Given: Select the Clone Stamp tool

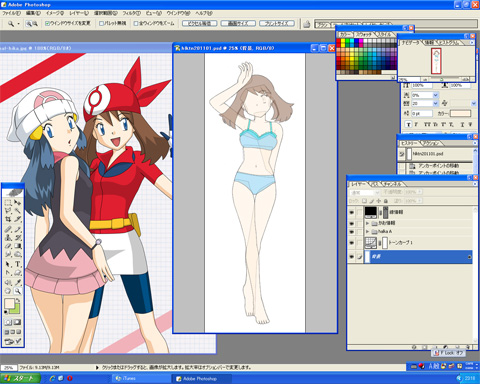Looking at the screenshot, I should 8,238.
